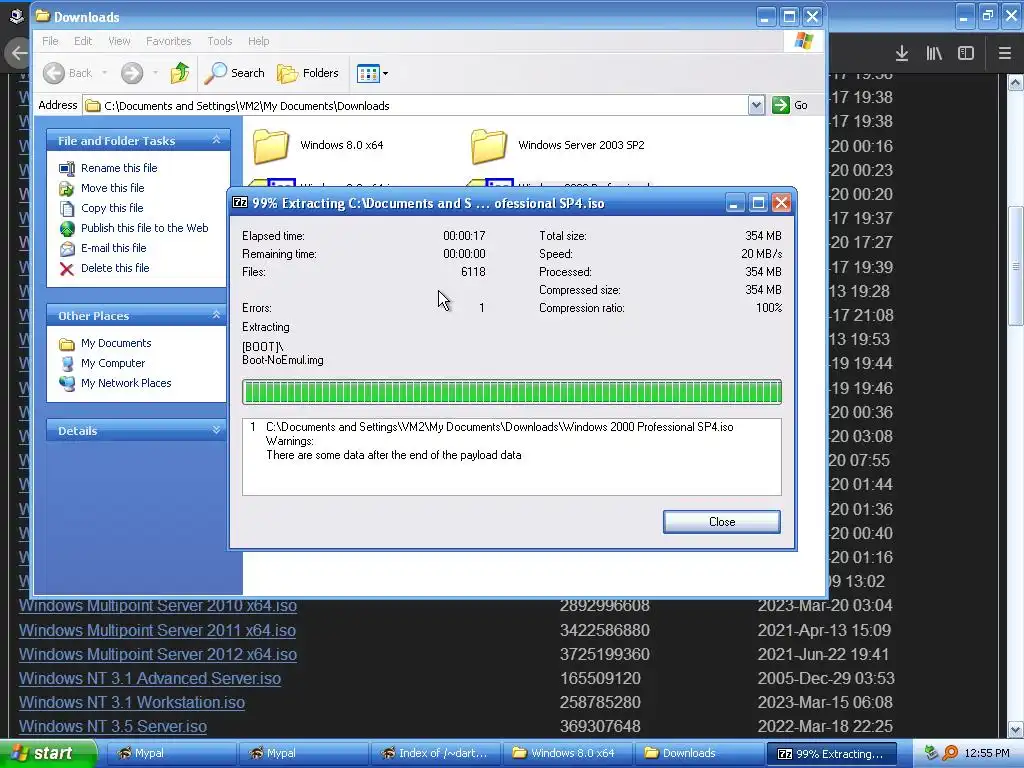Open browser Library icon
Image resolution: width=1024 pixels, height=768 pixels.
point(934,54)
